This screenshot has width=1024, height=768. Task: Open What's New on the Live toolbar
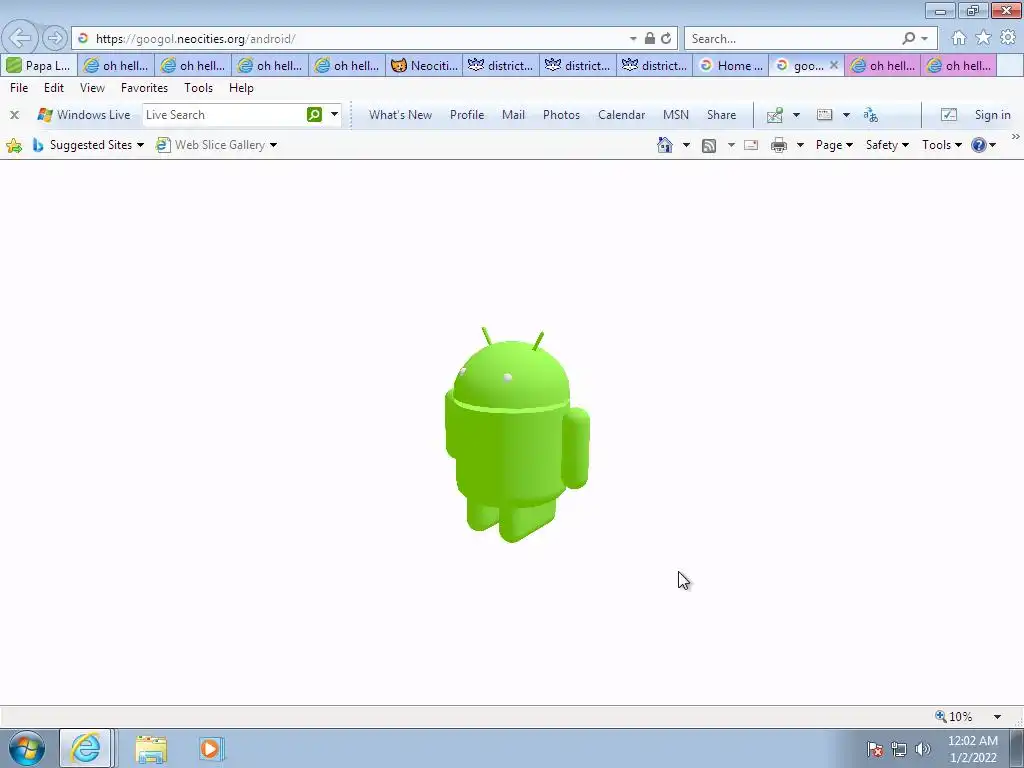click(x=400, y=115)
